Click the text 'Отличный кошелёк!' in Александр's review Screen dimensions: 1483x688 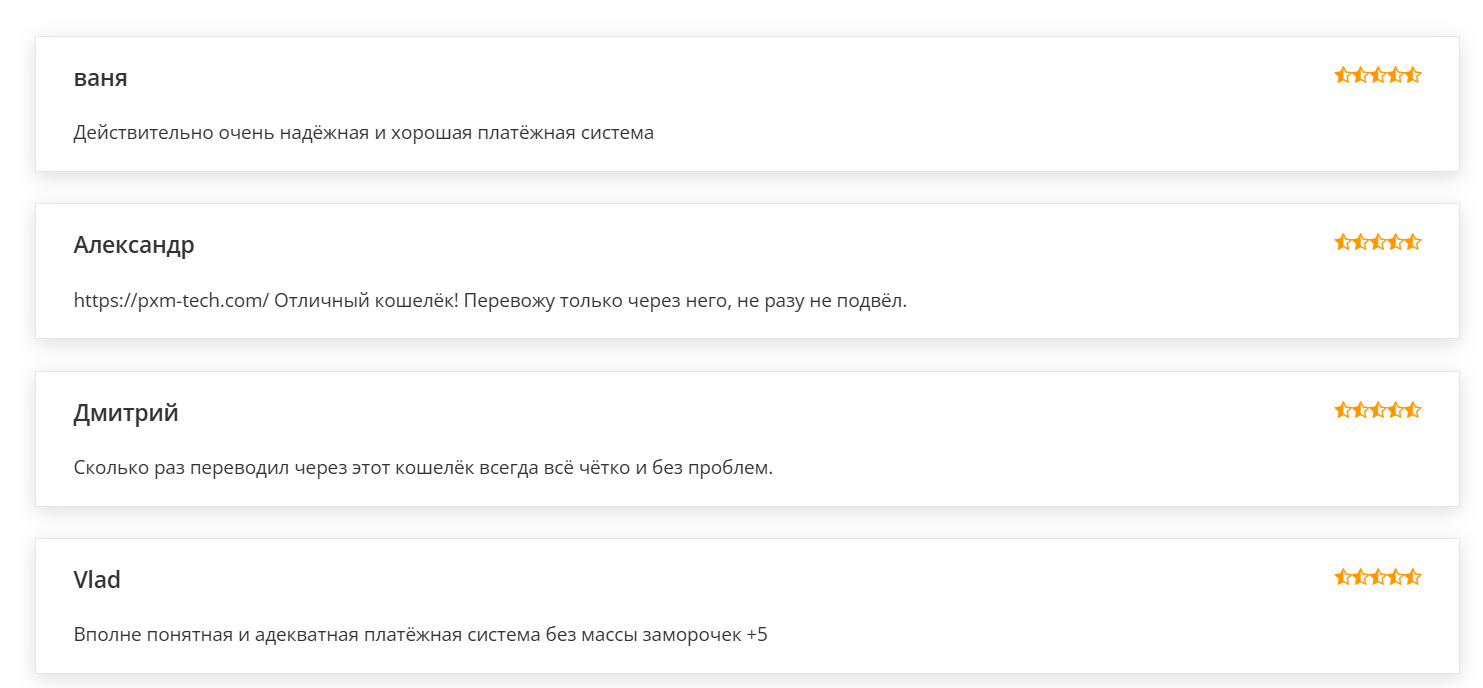pyautogui.click(x=366, y=300)
